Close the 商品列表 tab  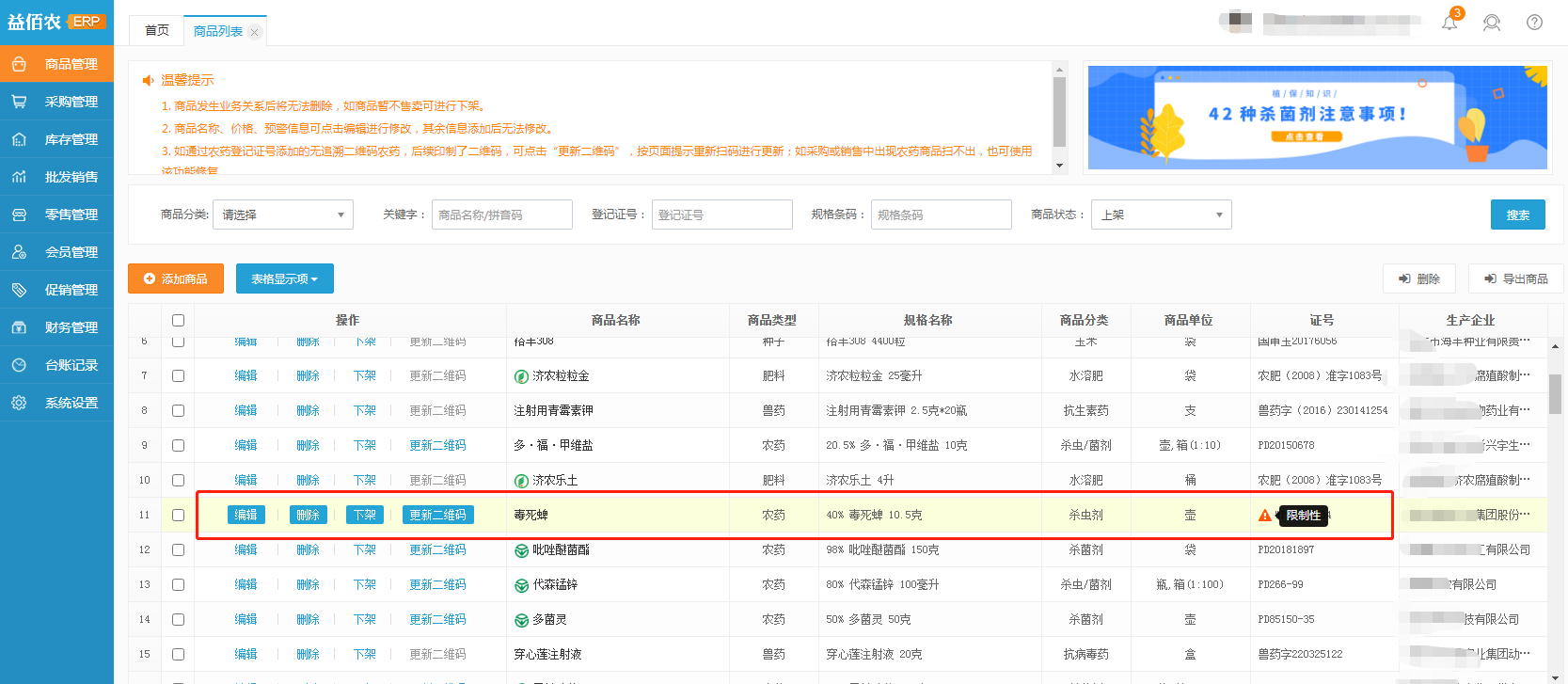(254, 32)
